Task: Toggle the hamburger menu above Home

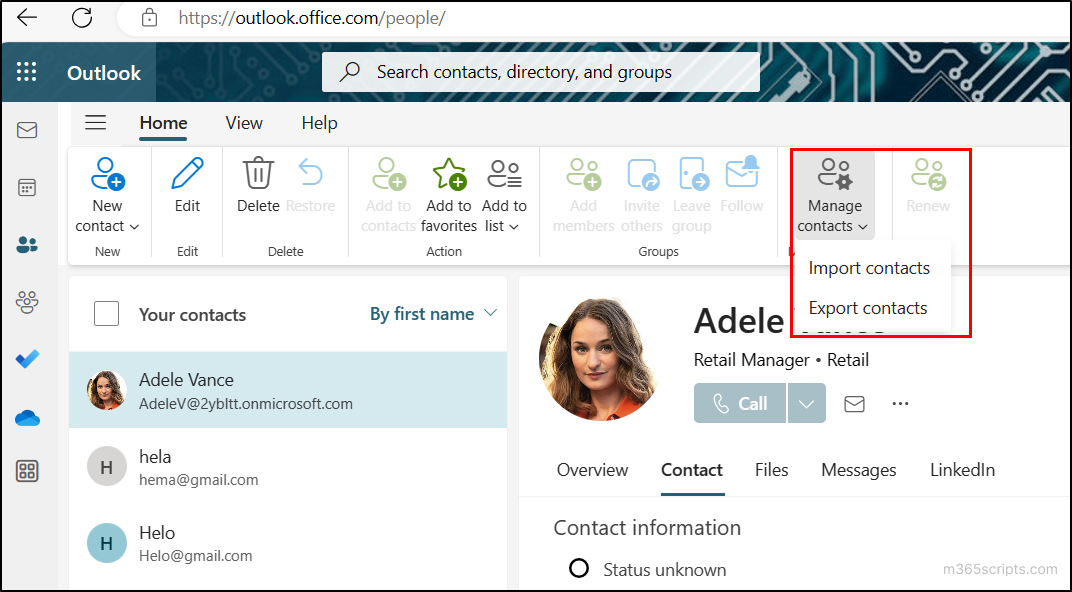Action: [x=95, y=122]
